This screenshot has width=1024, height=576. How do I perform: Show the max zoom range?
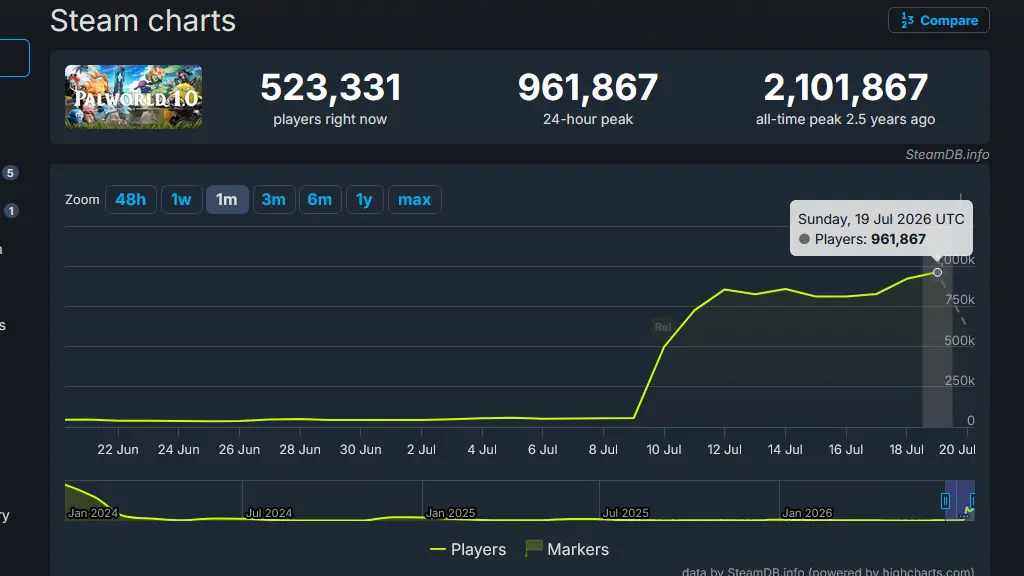pyautogui.click(x=415, y=199)
